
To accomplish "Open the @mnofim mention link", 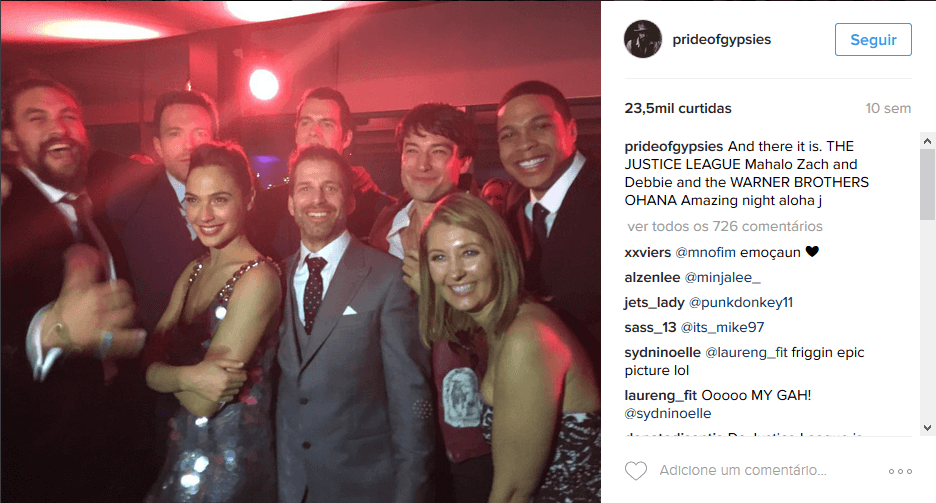I will [706, 253].
